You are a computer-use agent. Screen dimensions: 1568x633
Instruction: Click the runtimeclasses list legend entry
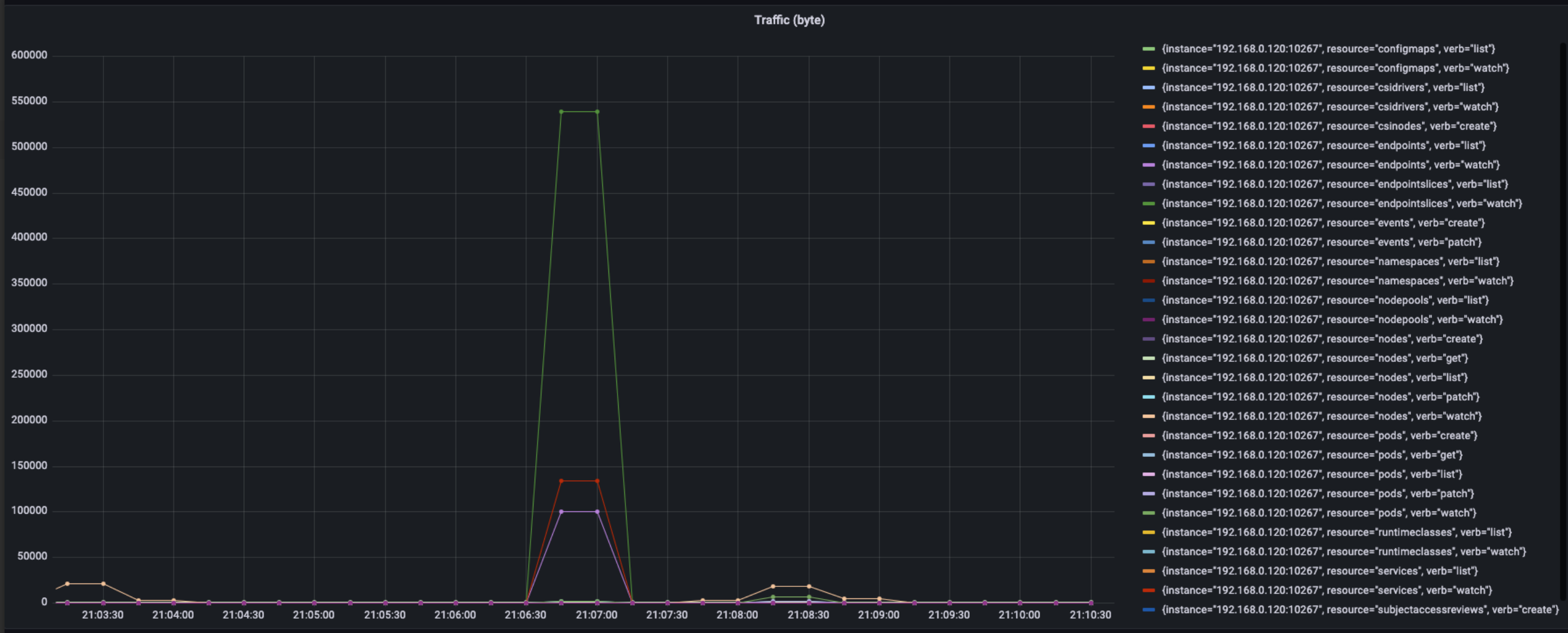[x=1337, y=532]
